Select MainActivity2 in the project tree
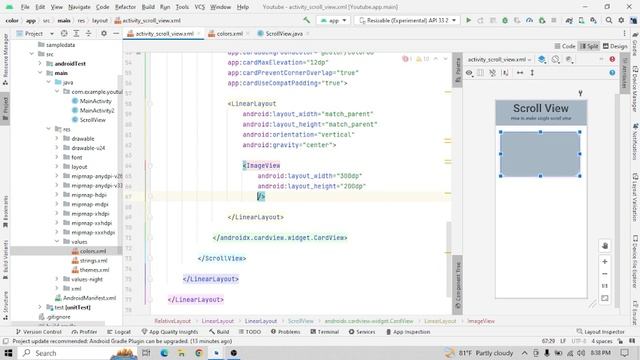The image size is (640, 360). (97, 110)
